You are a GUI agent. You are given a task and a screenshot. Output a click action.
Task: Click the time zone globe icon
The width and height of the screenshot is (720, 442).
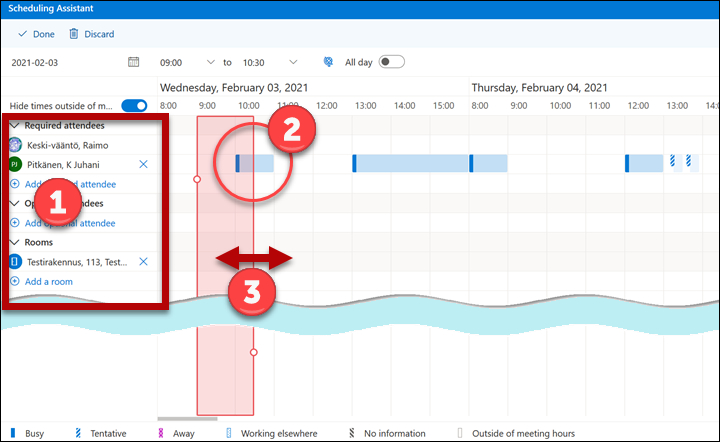click(328, 62)
